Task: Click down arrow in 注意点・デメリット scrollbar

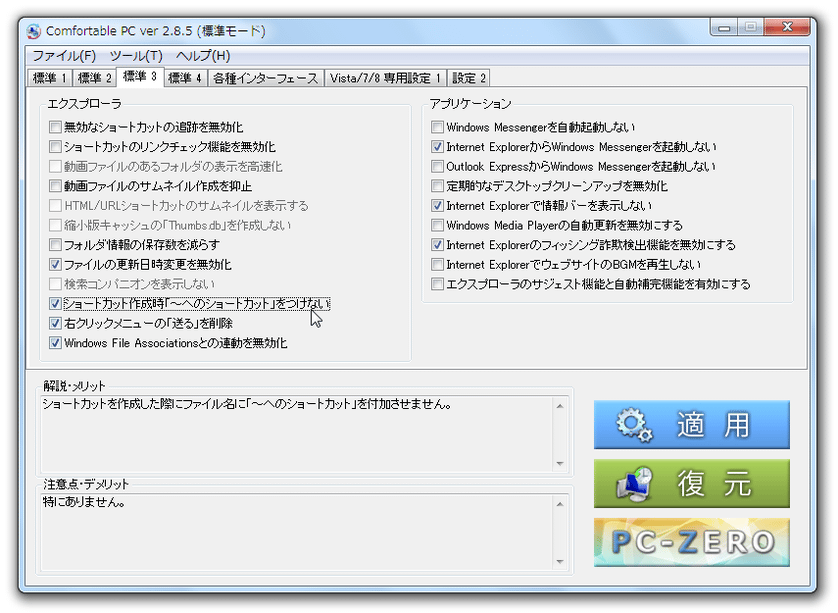Action: click(x=560, y=561)
